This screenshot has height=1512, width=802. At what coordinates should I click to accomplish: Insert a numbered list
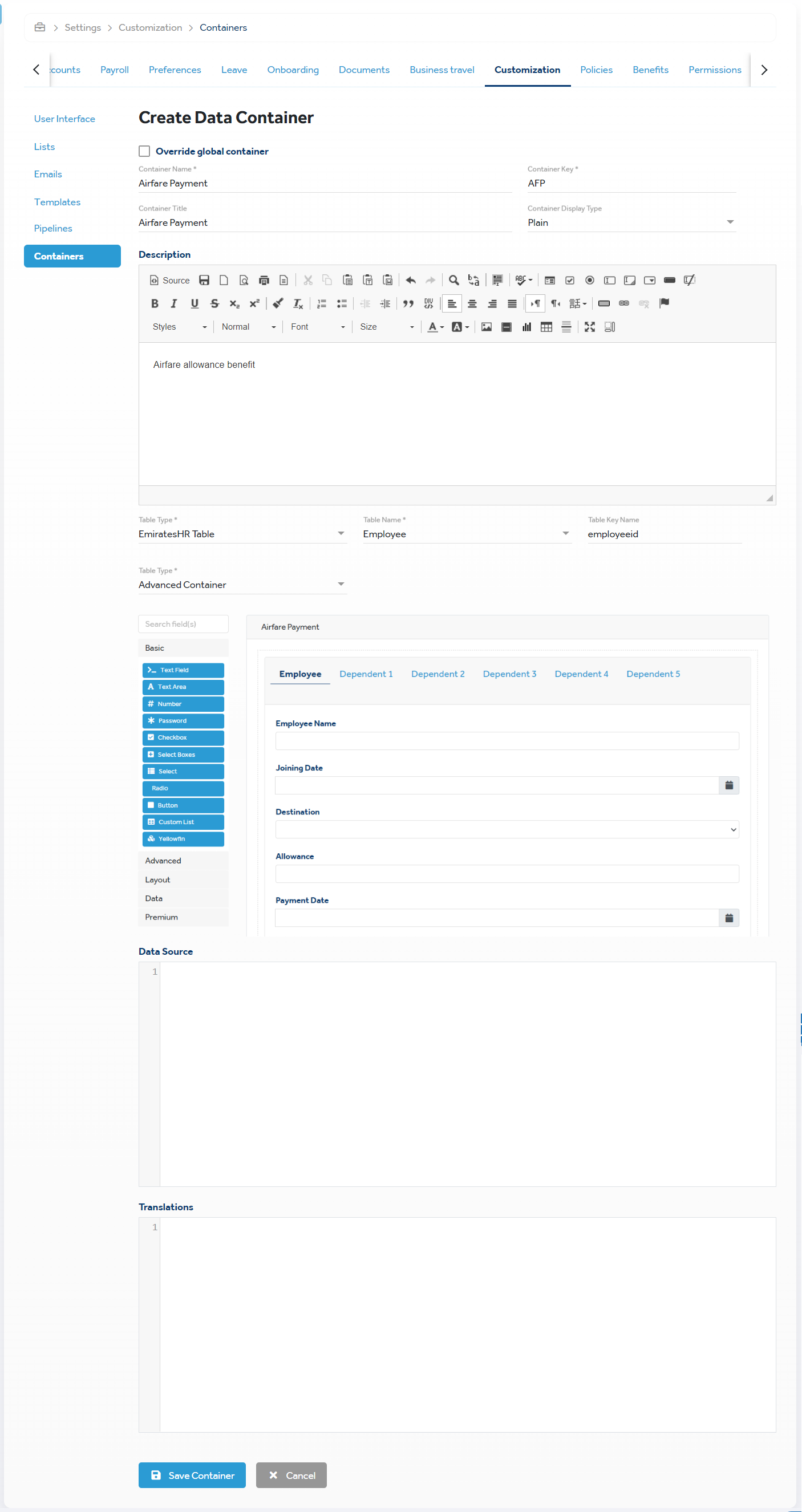click(322, 303)
